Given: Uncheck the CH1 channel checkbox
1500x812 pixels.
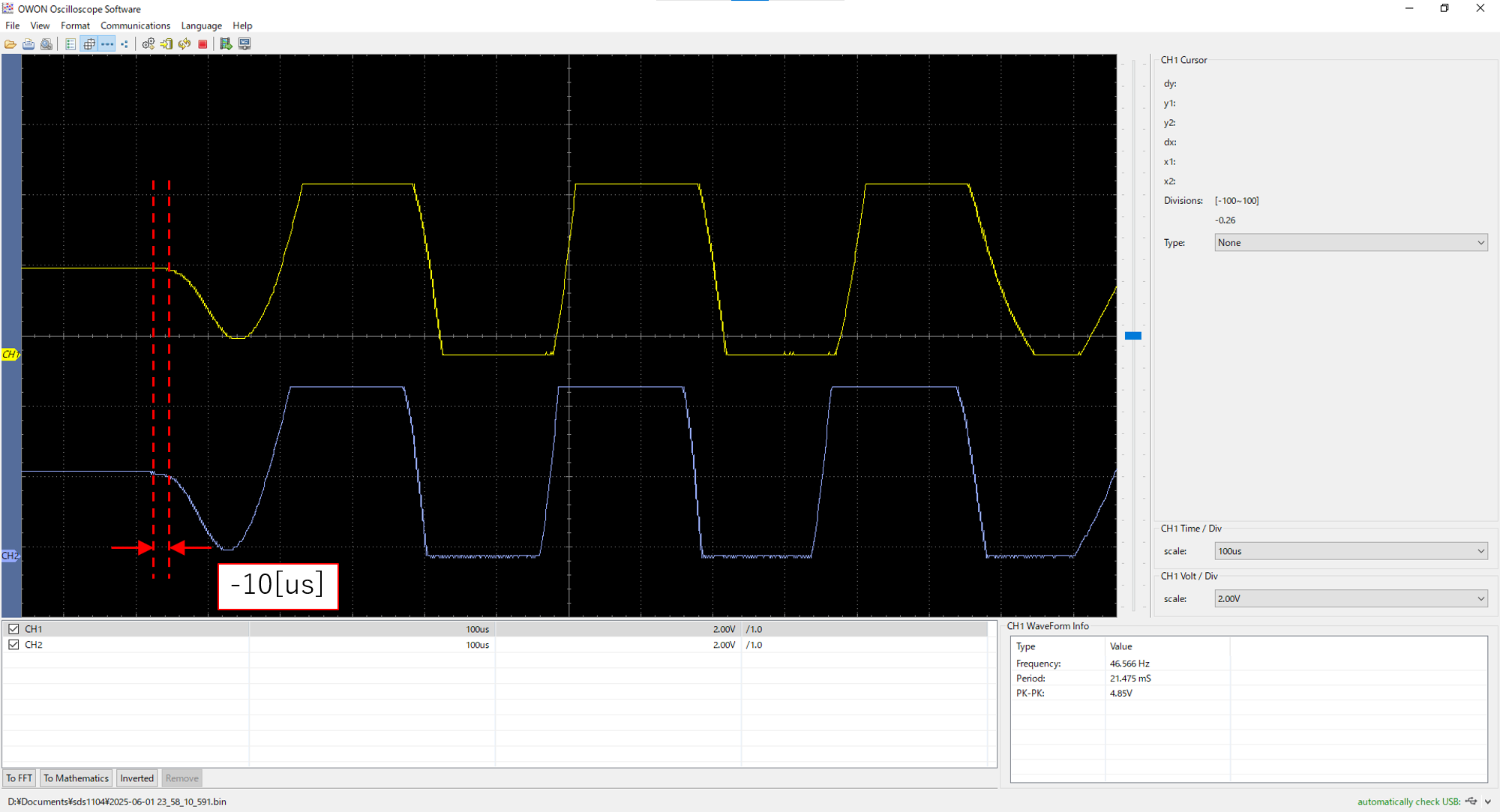Looking at the screenshot, I should pyautogui.click(x=13, y=629).
